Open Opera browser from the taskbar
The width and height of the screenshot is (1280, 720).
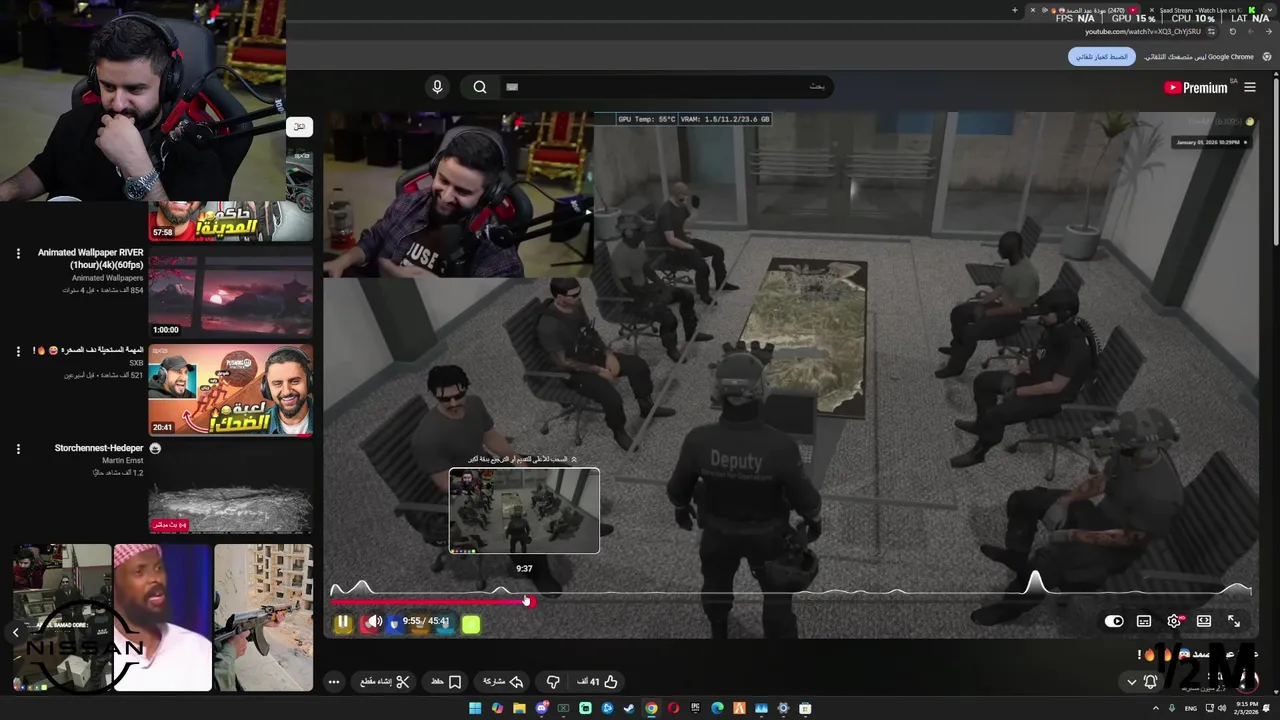point(673,708)
